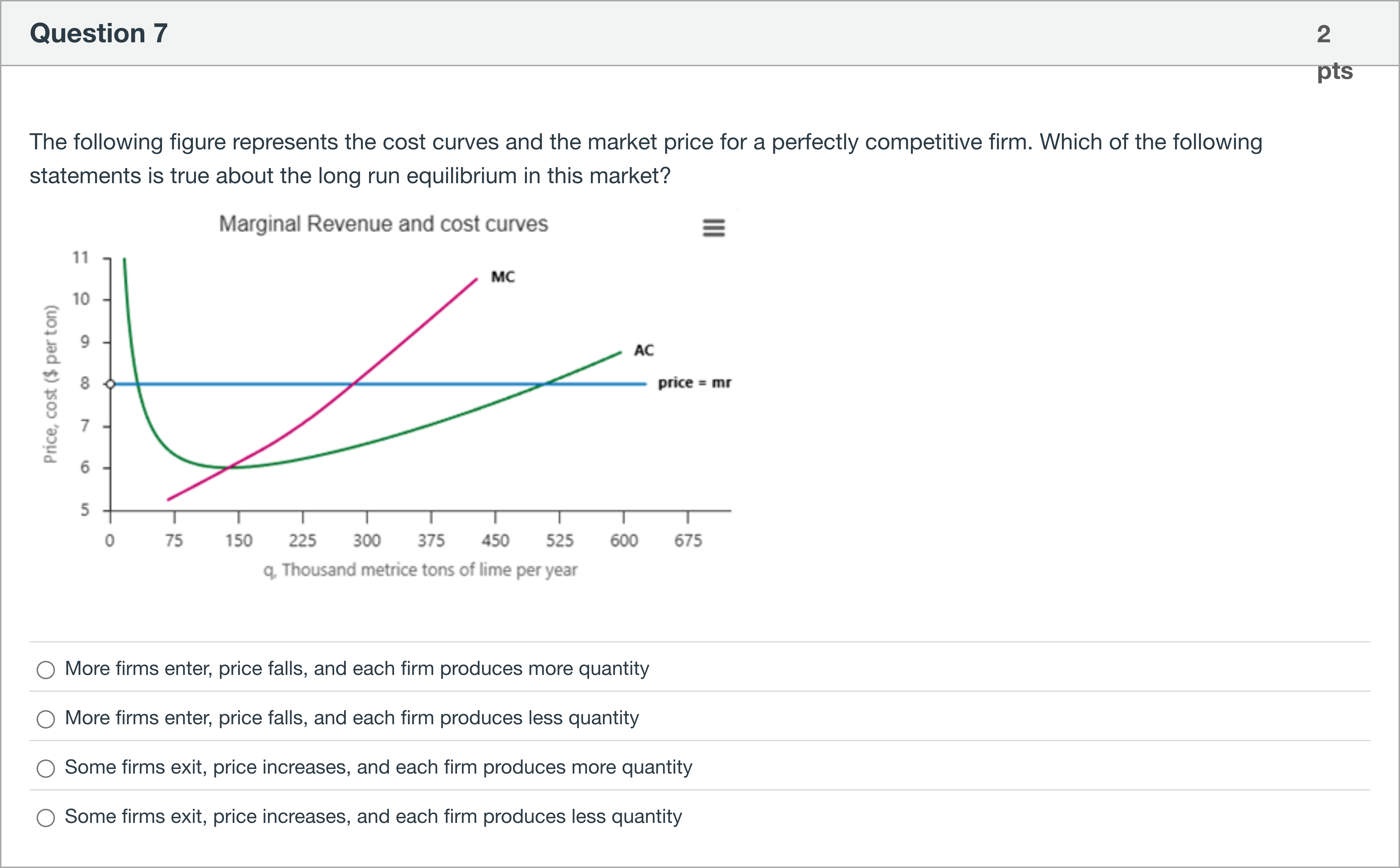Open the chart hamburger context menu

pyautogui.click(x=714, y=228)
